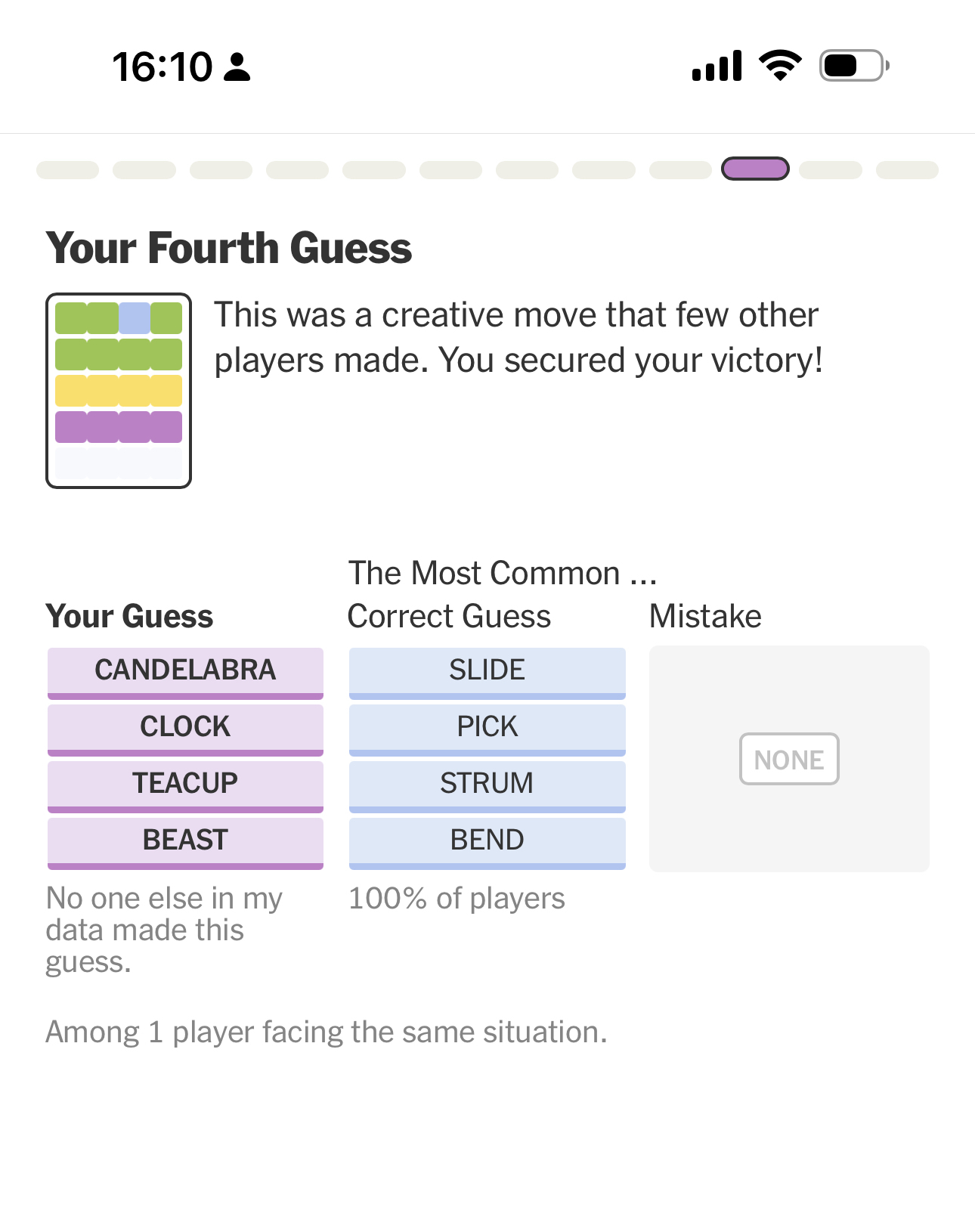
Task: Tap the TEACUP word tile
Action: point(185,785)
